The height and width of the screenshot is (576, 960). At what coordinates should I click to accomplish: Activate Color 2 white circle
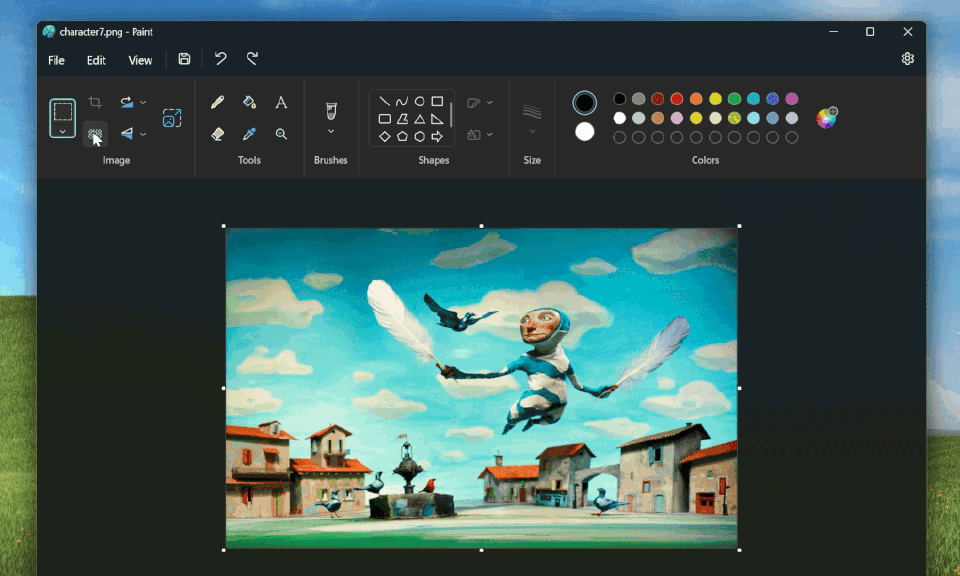pyautogui.click(x=585, y=132)
